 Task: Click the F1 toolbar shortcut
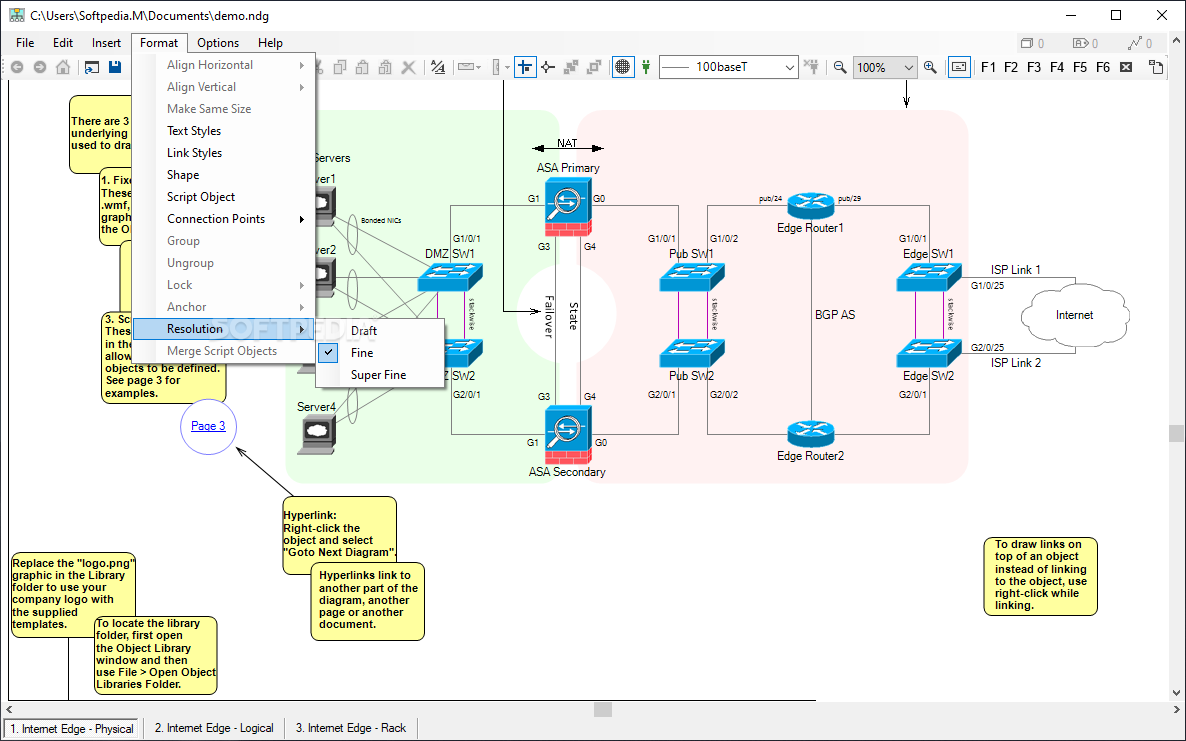989,67
